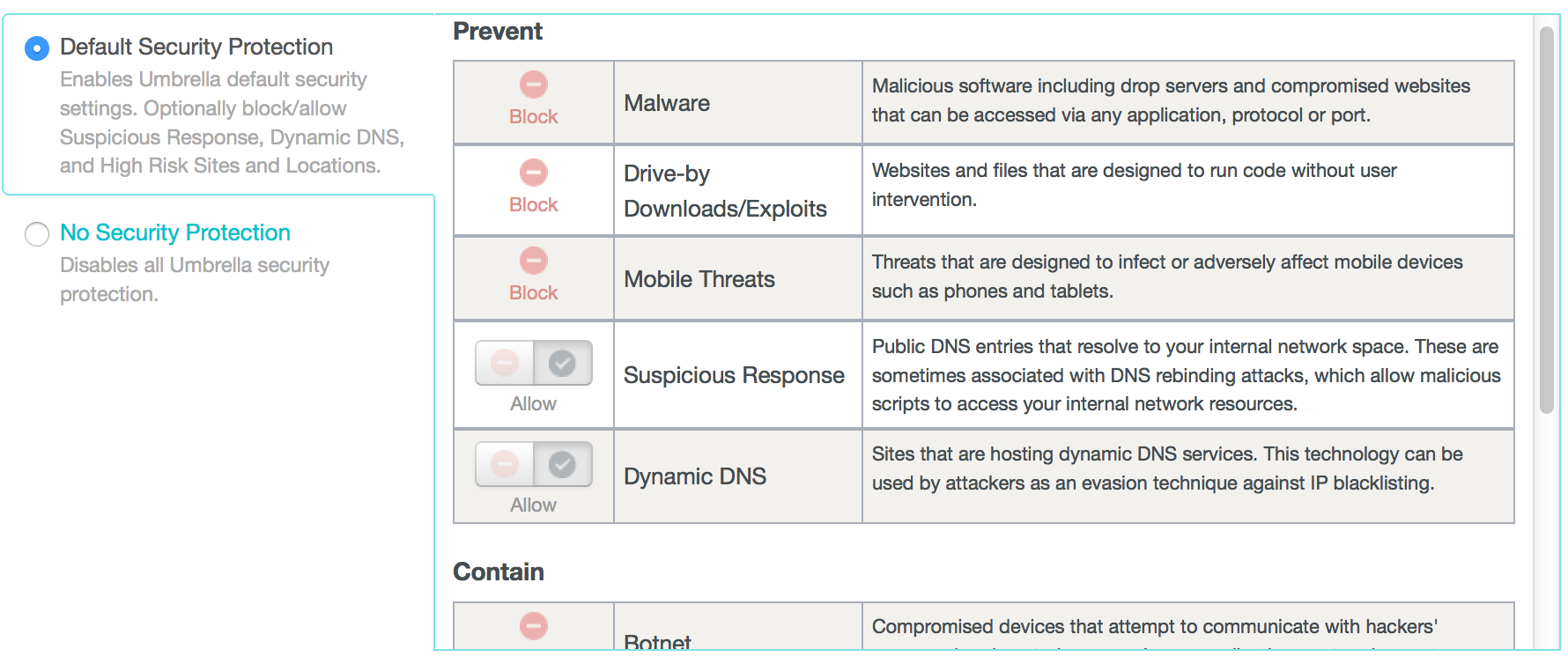The width and height of the screenshot is (1568, 664).
Task: Click the Dynamic DNS category label
Action: coord(695,476)
